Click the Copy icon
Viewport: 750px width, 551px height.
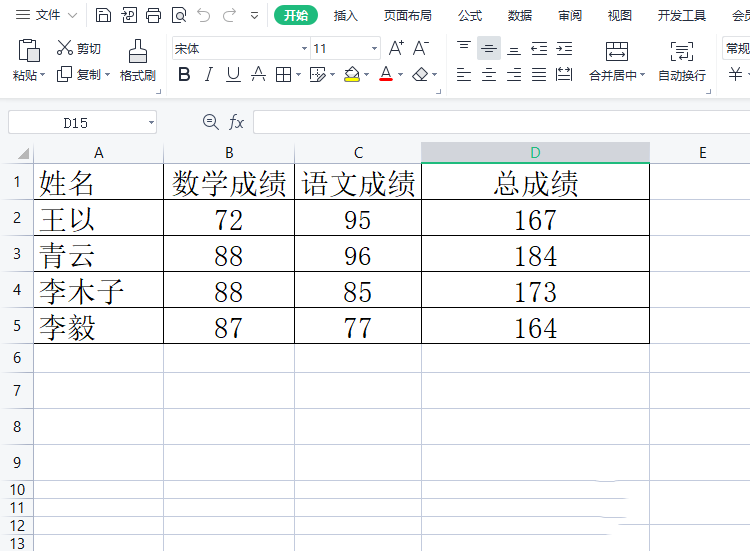[64, 74]
